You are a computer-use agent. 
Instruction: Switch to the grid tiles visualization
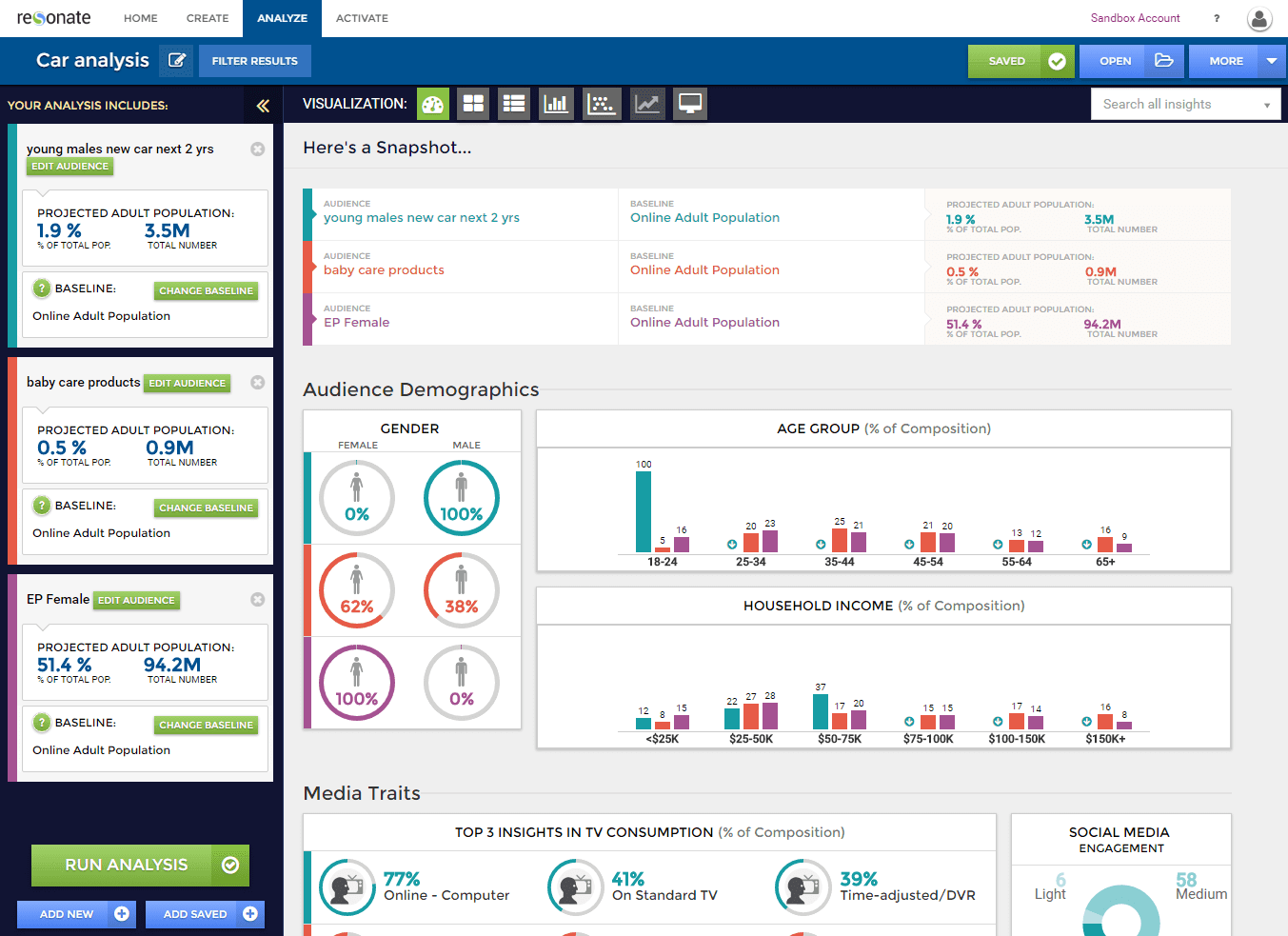coord(473,104)
